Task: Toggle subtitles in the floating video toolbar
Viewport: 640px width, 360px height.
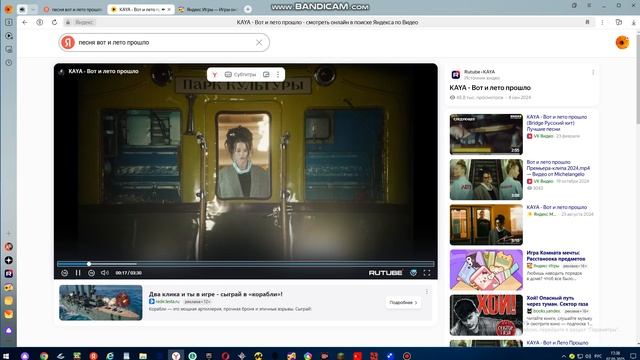Action: 240,75
